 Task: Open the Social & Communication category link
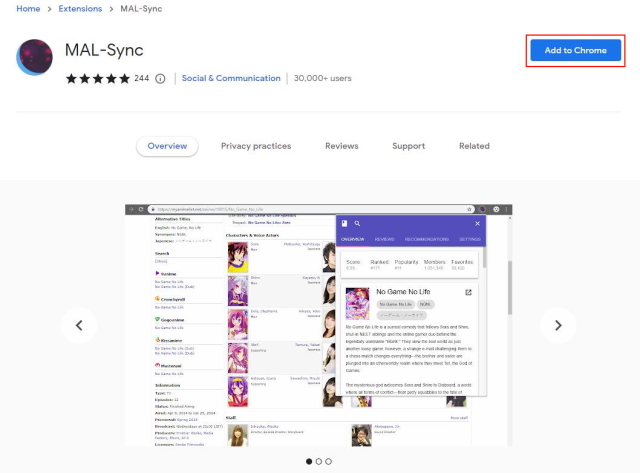pyautogui.click(x=230, y=78)
